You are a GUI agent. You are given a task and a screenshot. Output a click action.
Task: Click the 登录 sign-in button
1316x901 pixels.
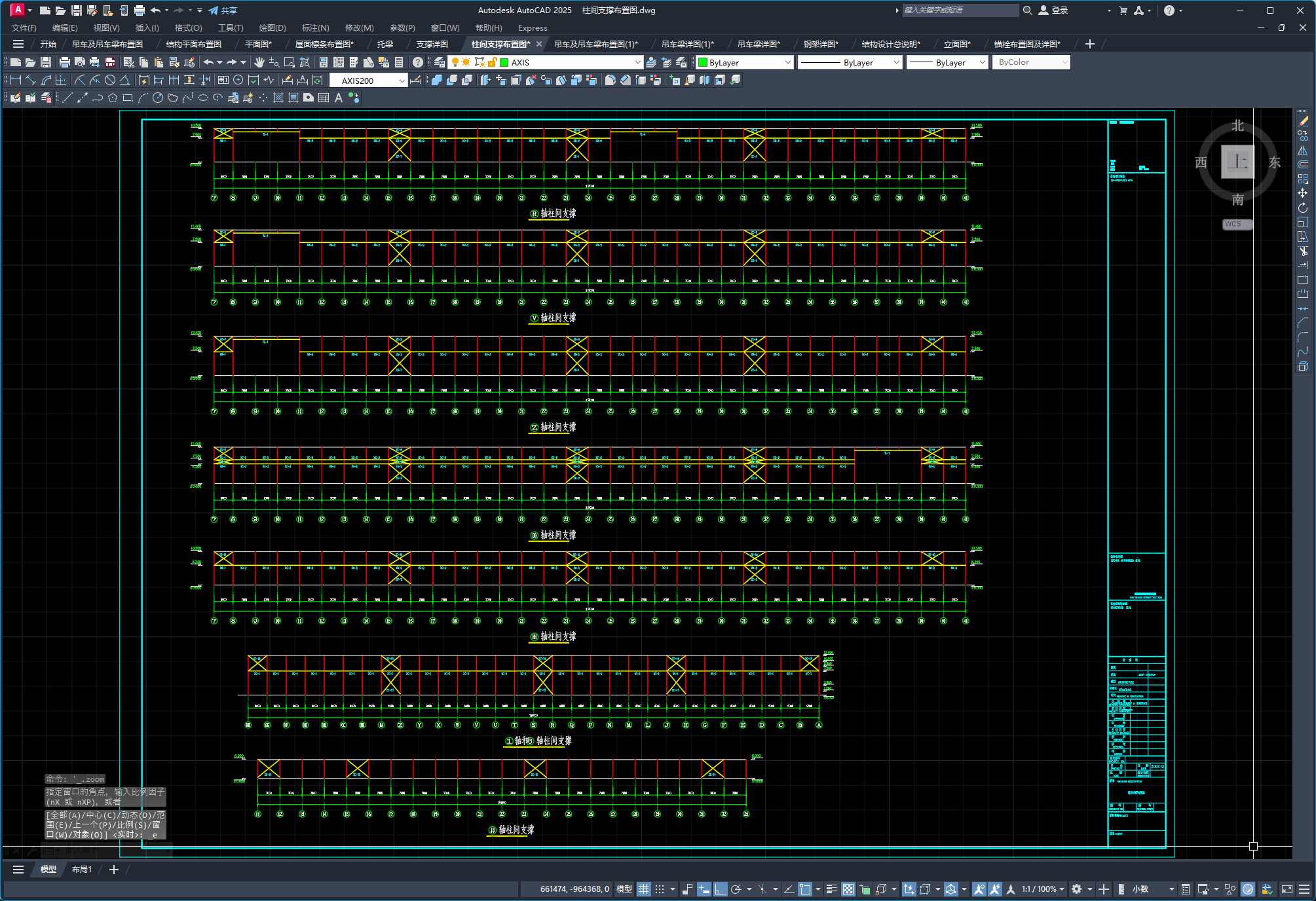[1059, 10]
